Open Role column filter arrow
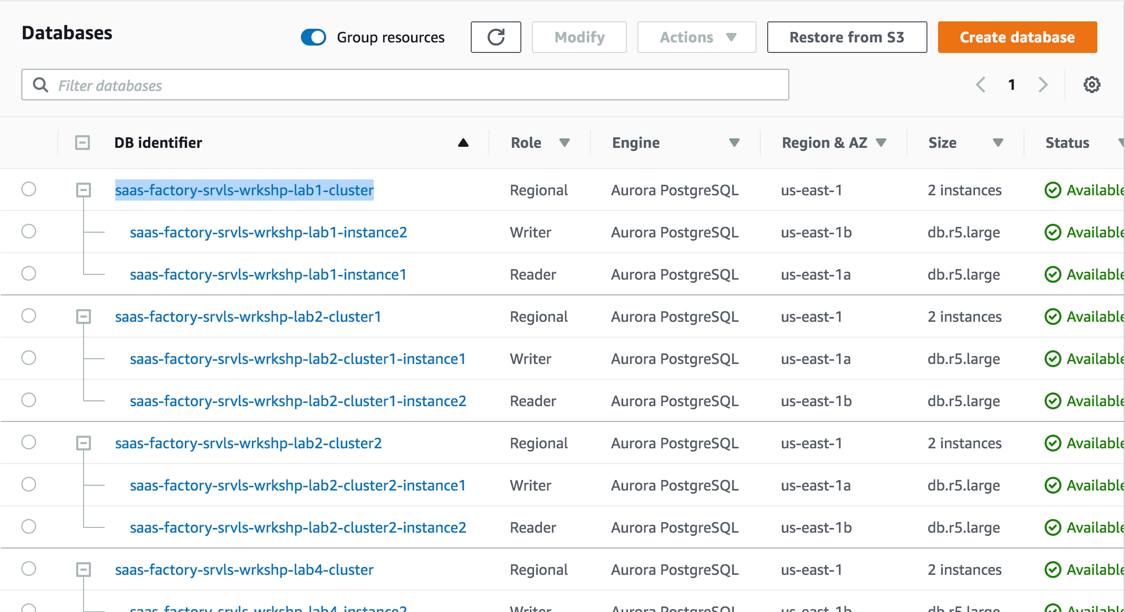 pos(565,143)
